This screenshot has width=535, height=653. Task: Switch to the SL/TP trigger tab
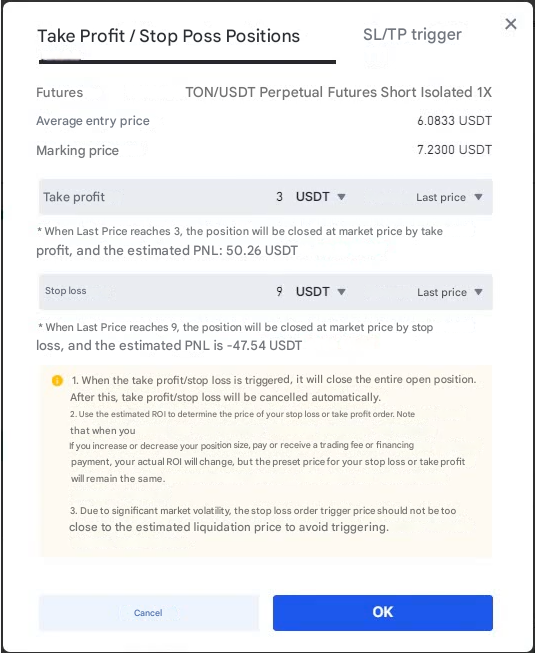tap(412, 35)
